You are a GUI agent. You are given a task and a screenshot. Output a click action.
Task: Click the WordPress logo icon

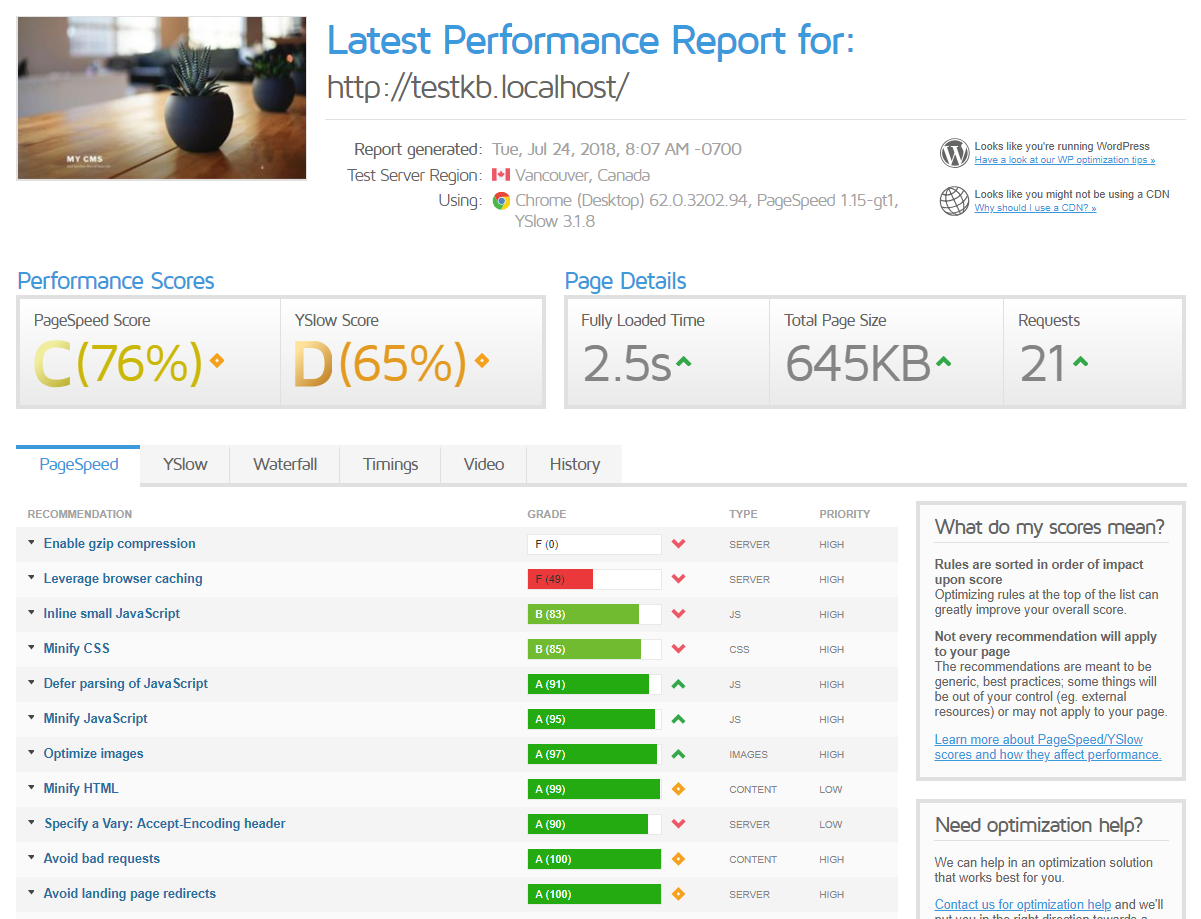(954, 153)
